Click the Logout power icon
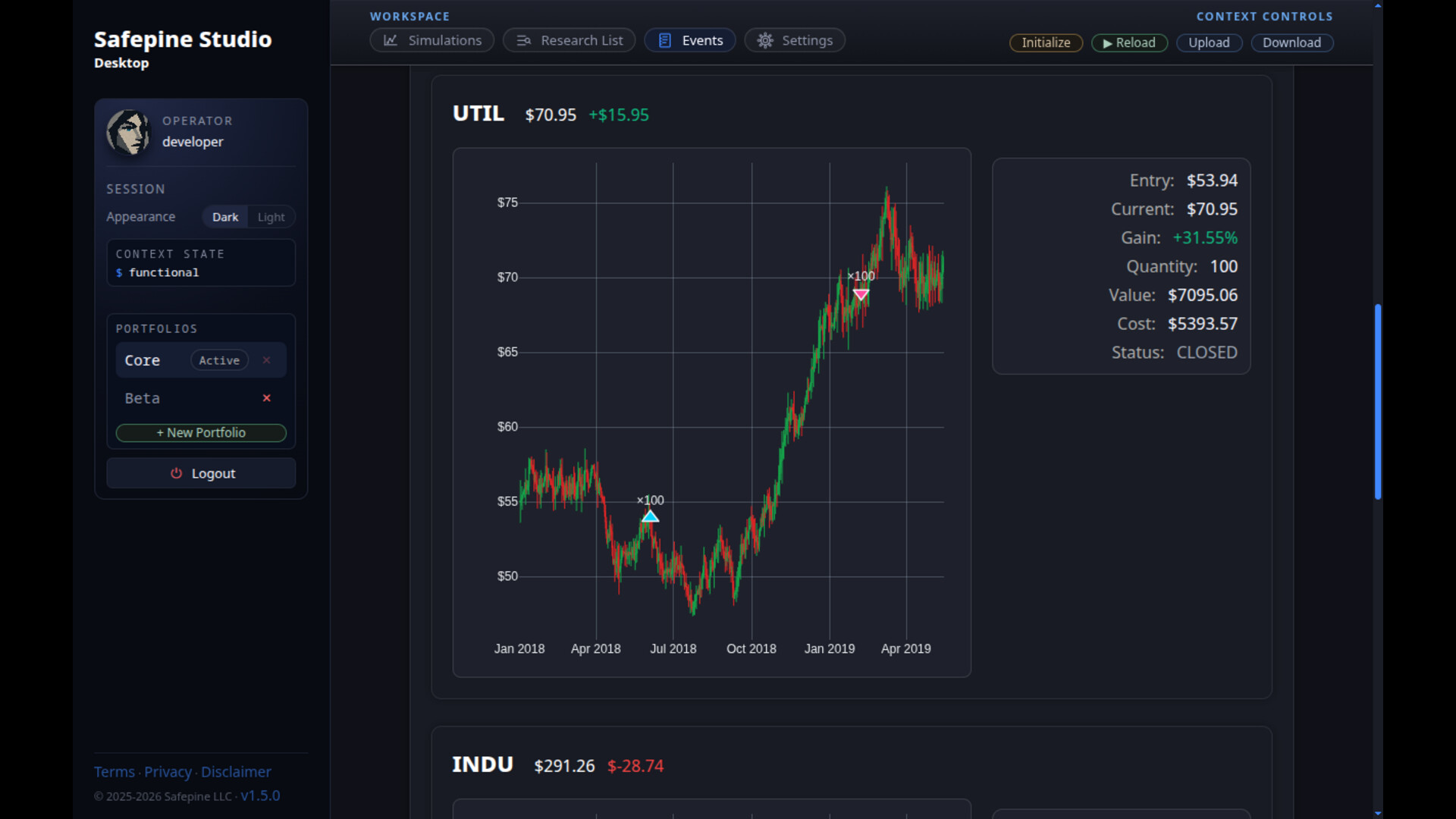This screenshot has width=1456, height=819. point(177,473)
